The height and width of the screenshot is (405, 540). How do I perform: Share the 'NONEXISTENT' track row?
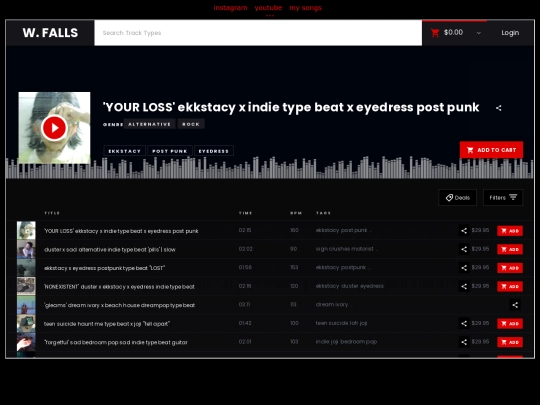pyautogui.click(x=464, y=287)
